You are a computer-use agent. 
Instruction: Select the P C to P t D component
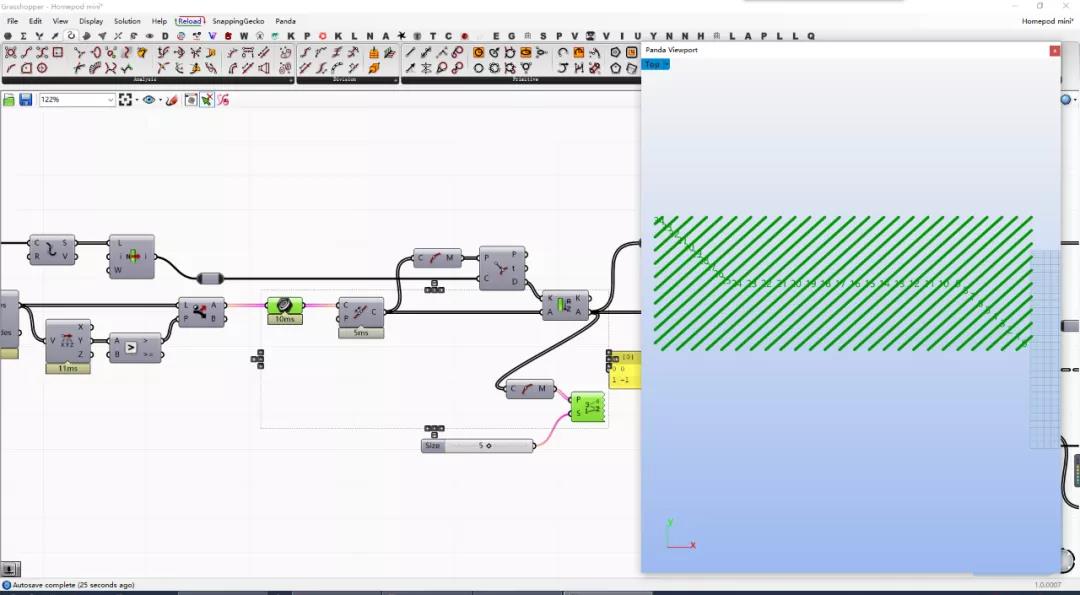pyautogui.click(x=502, y=268)
